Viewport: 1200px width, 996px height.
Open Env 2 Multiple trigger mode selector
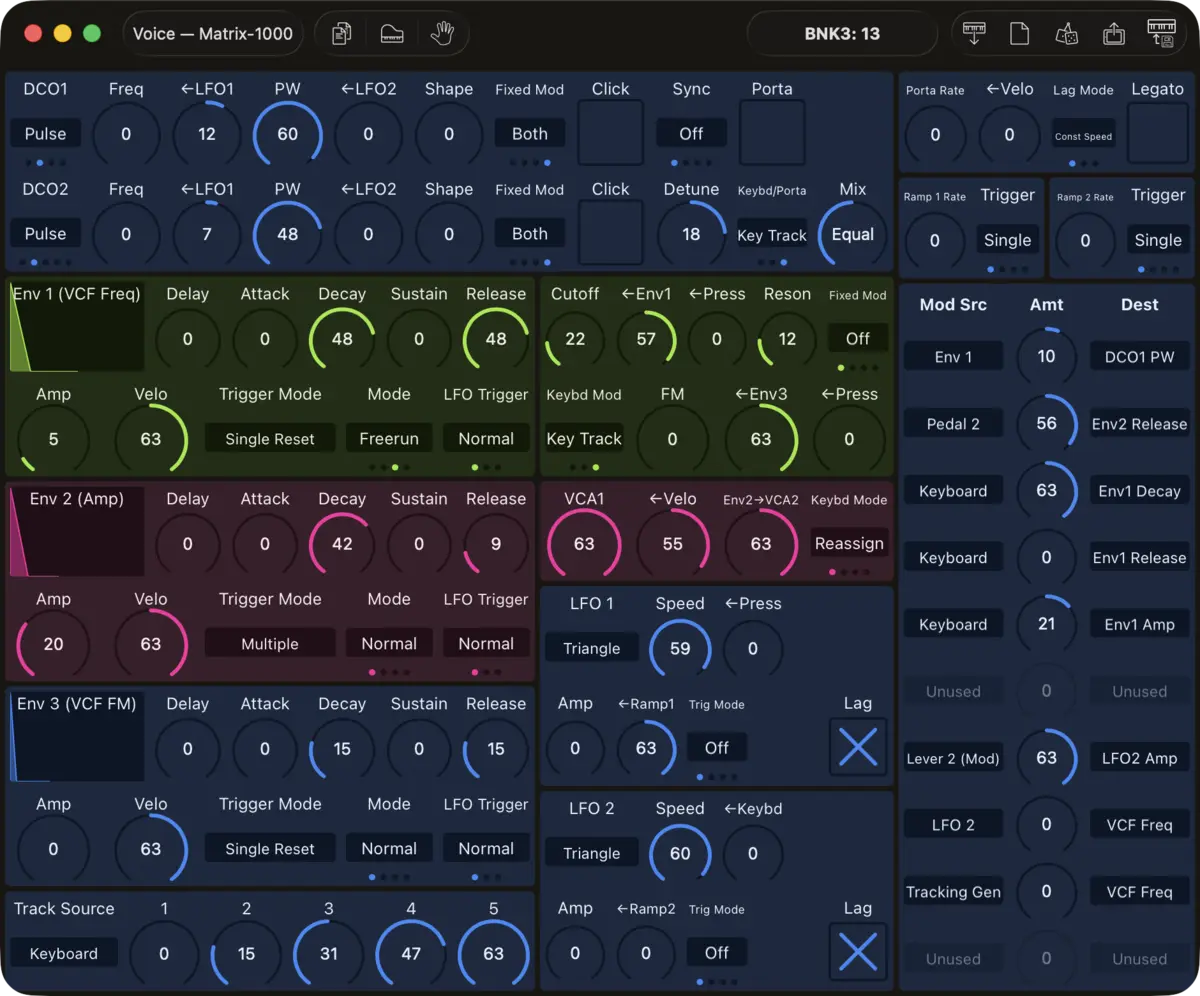(x=270, y=643)
